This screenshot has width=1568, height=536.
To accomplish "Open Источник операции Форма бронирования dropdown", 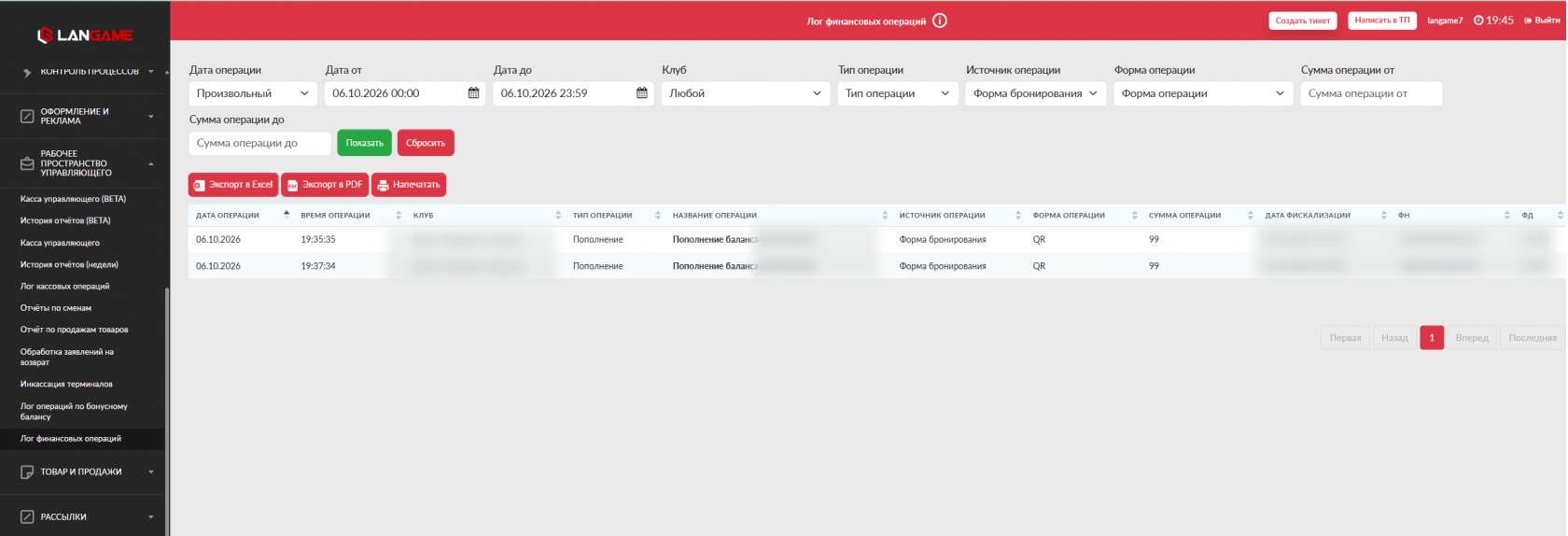I will pos(1036,93).
